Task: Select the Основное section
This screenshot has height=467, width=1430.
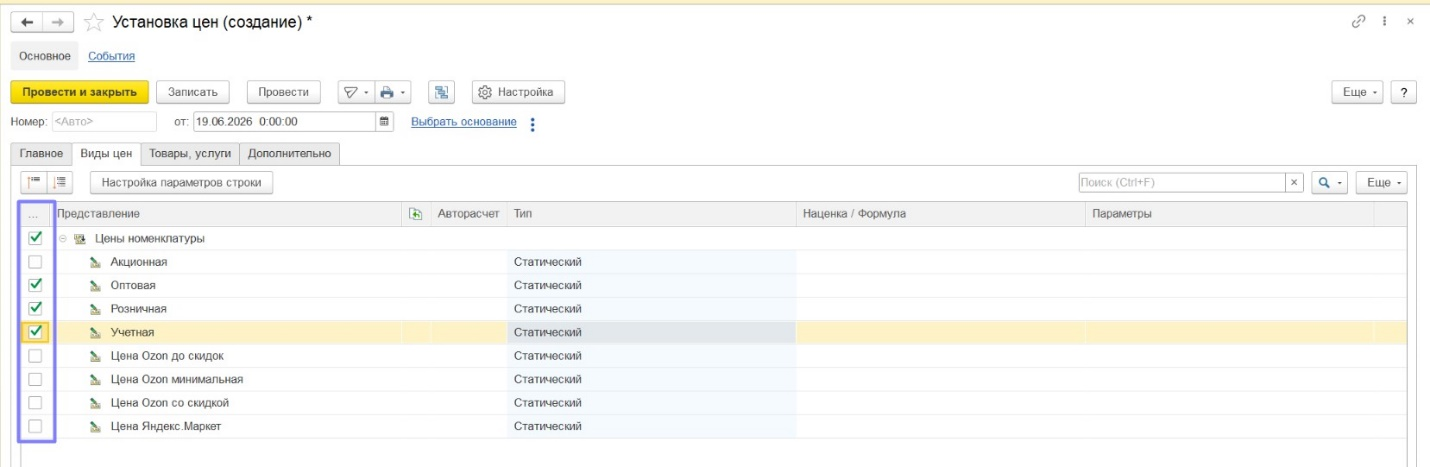Action: (x=45, y=56)
